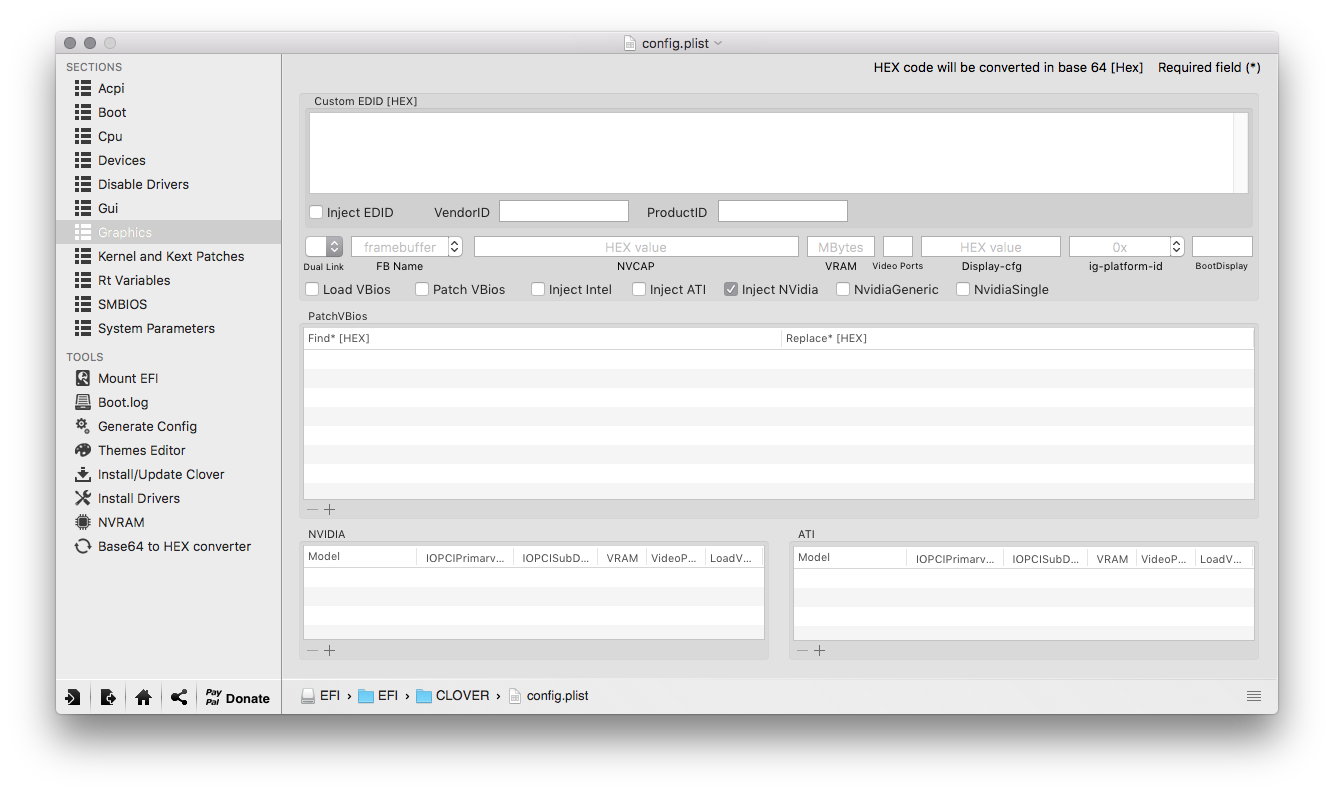
Task: Click the NVIDIA table VRAM column header
Action: (x=622, y=558)
